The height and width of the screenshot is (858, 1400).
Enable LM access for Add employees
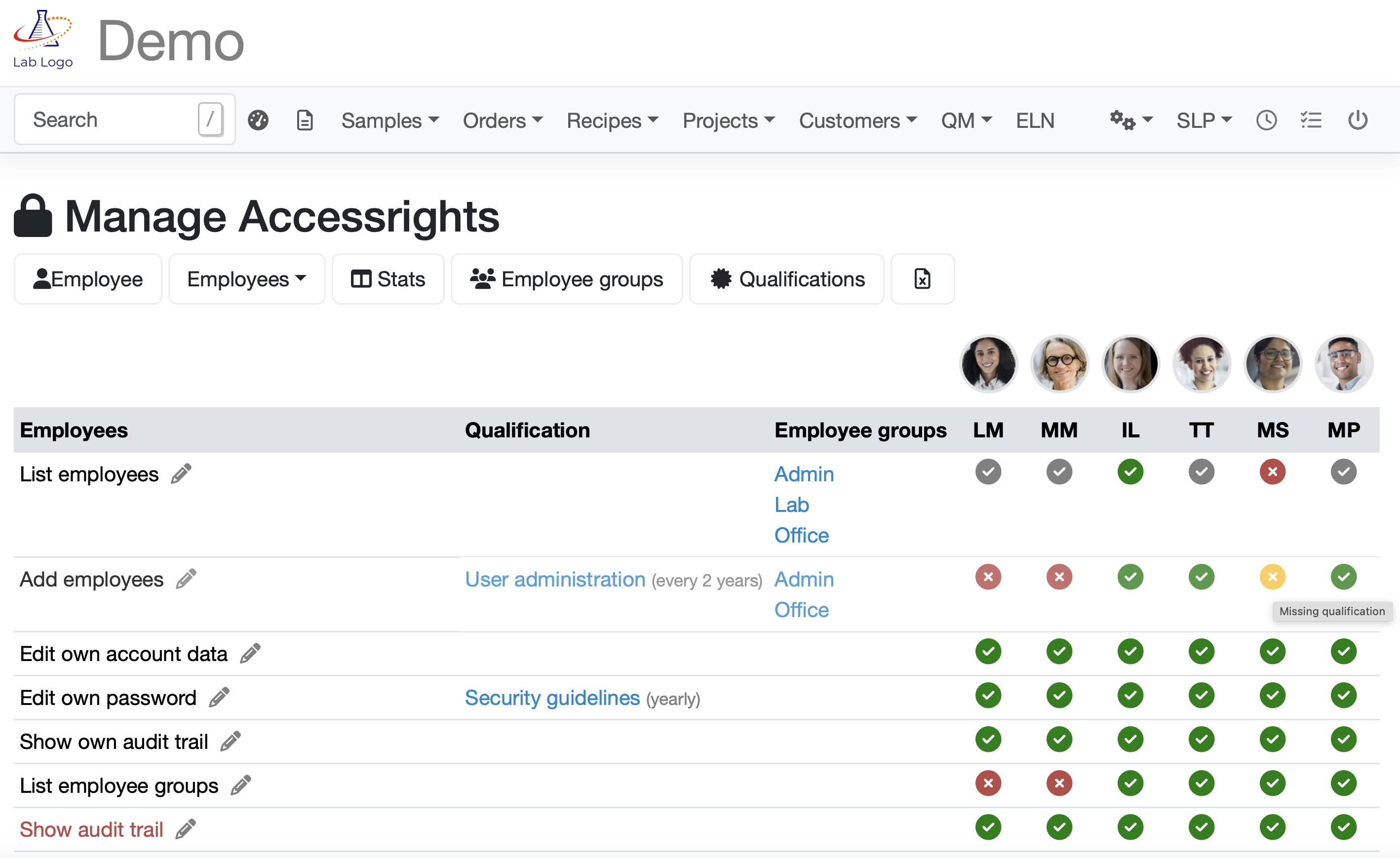click(x=988, y=577)
